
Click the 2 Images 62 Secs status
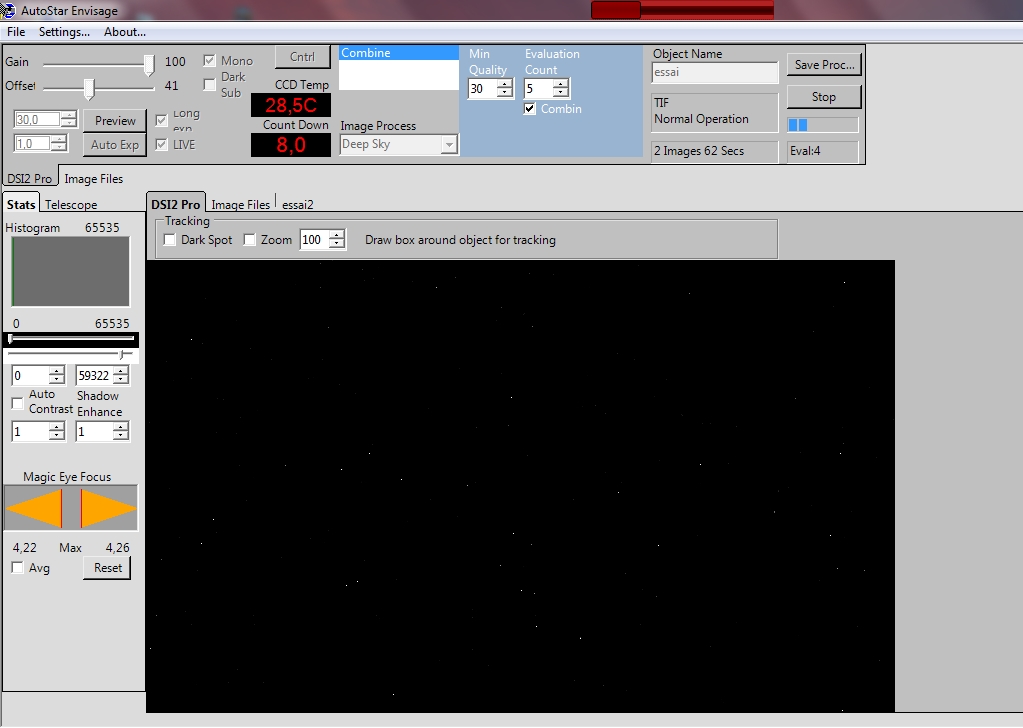[x=714, y=151]
